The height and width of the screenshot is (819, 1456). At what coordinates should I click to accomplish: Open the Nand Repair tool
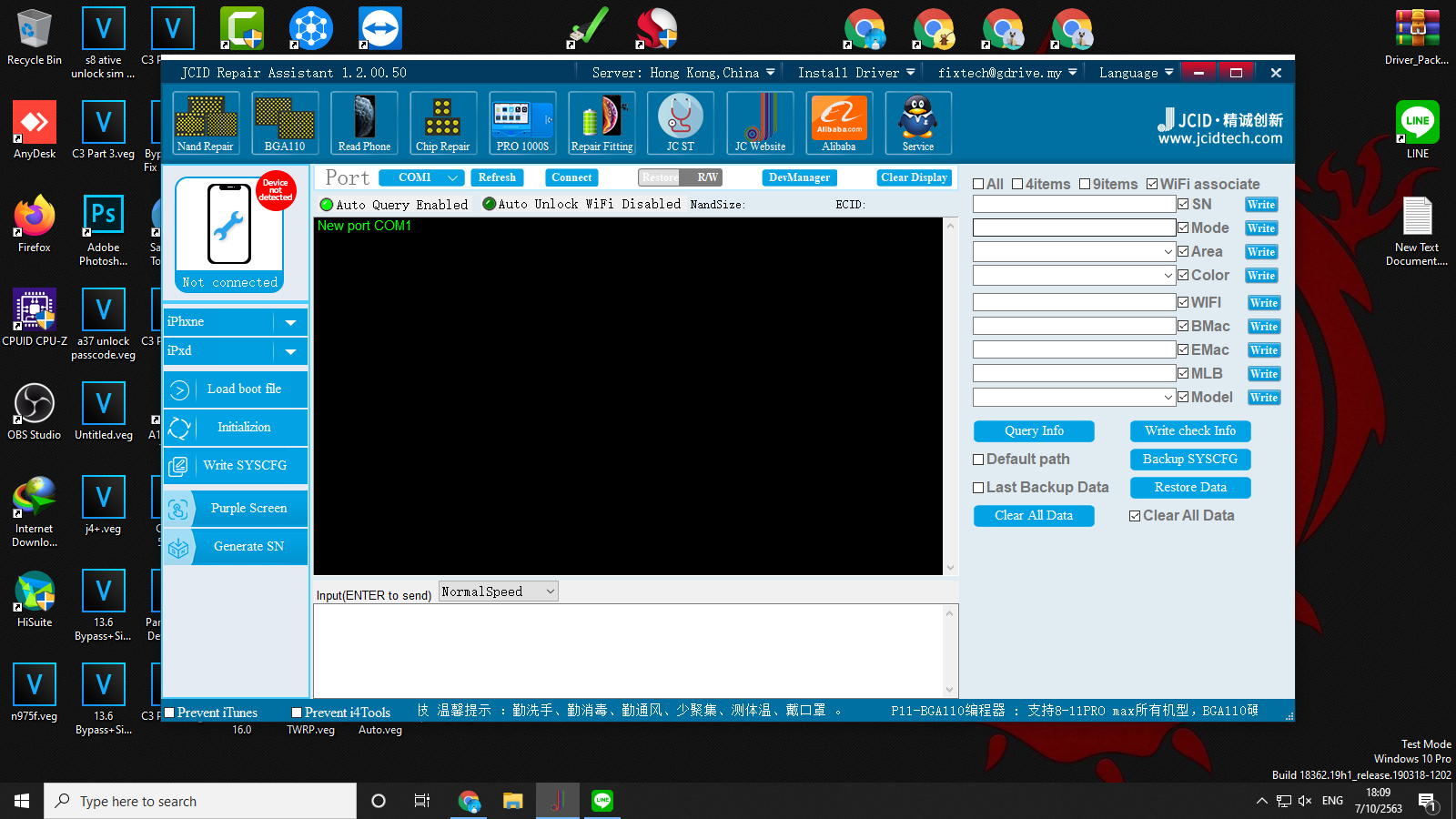point(206,123)
